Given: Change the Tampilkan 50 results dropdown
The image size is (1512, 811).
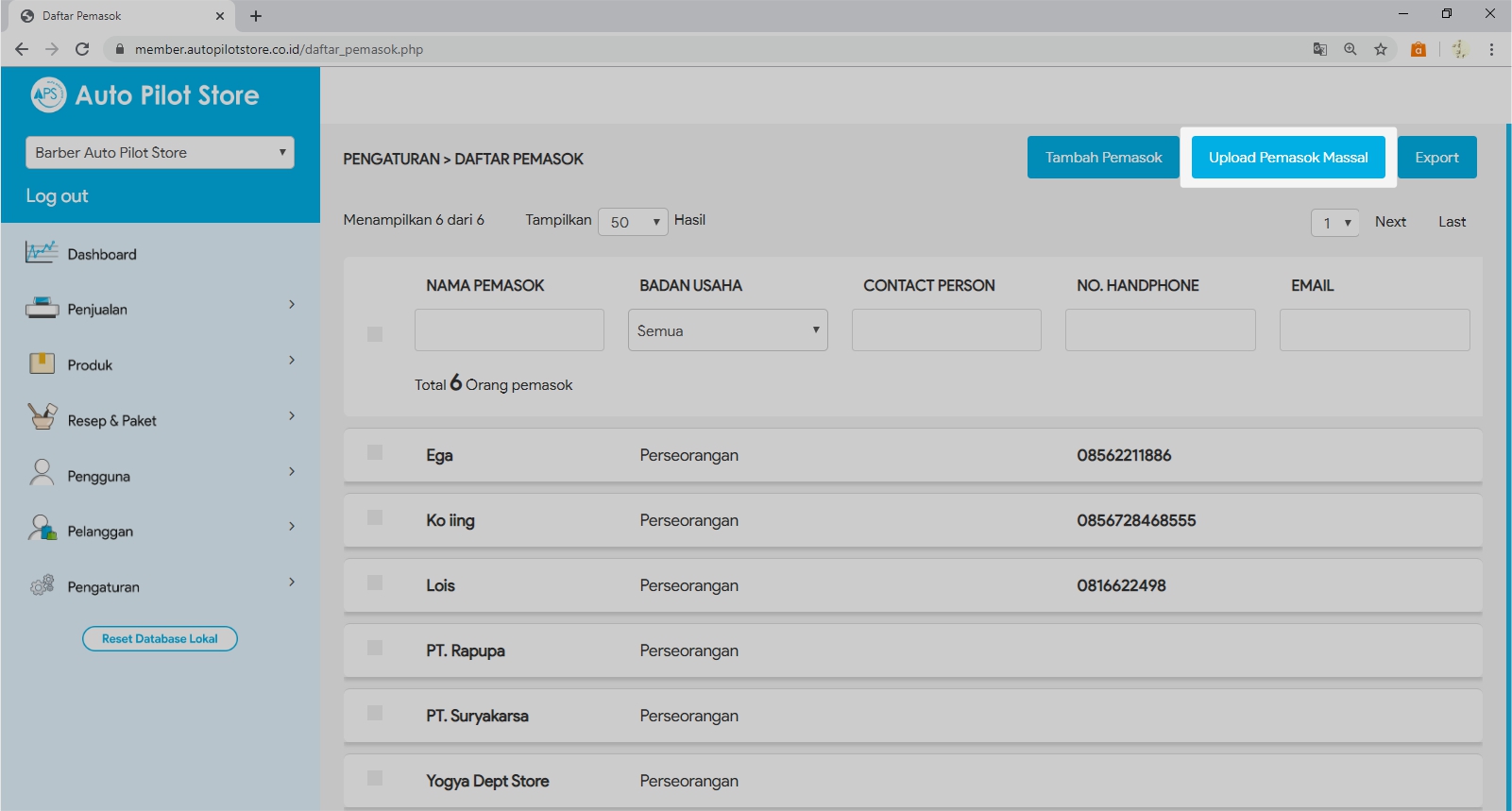Looking at the screenshot, I should click(x=633, y=222).
